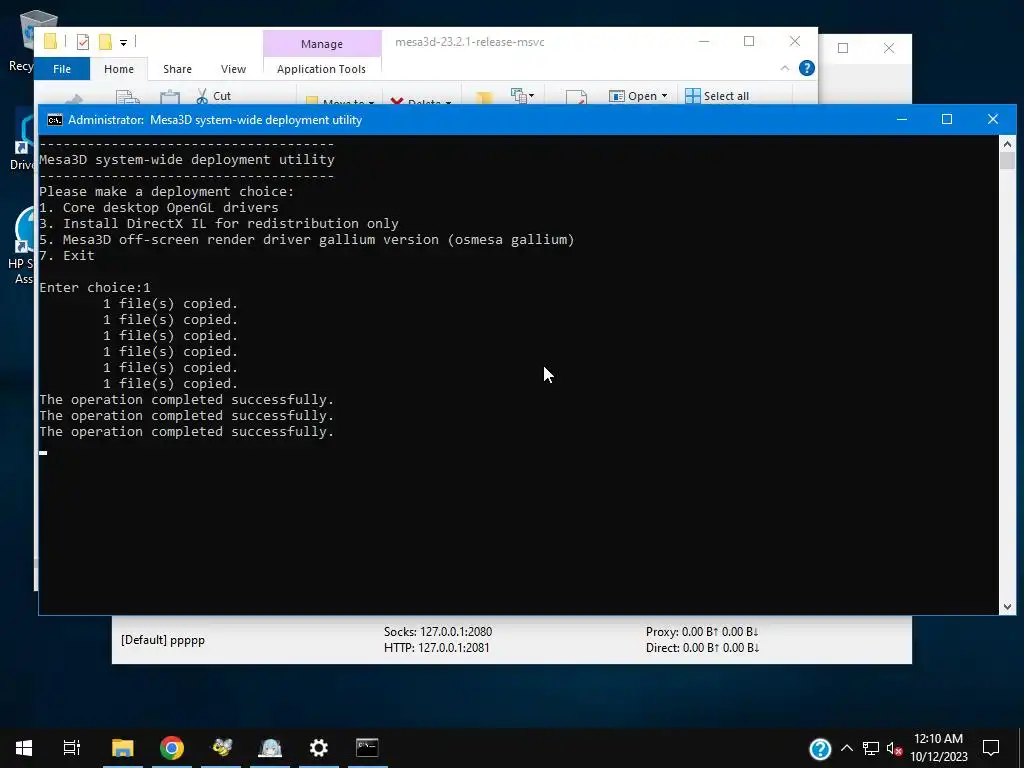The height and width of the screenshot is (768, 1024).
Task: Click the Manage contextual tab header
Action: [322, 44]
